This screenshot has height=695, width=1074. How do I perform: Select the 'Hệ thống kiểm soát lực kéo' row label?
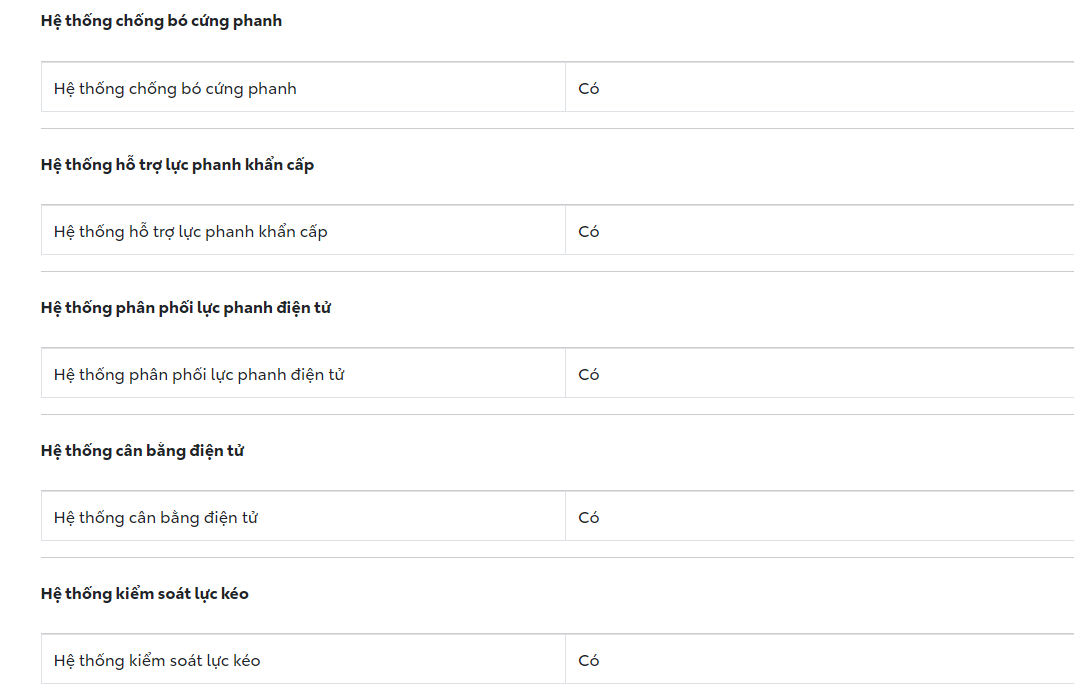[x=157, y=661]
